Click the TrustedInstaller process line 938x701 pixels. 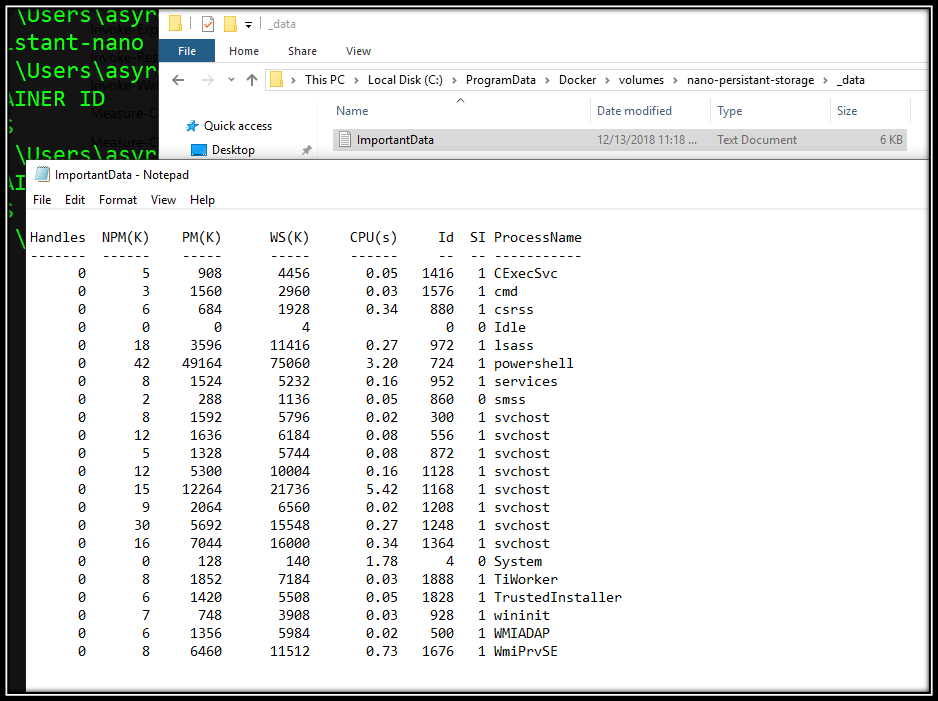coord(350,597)
